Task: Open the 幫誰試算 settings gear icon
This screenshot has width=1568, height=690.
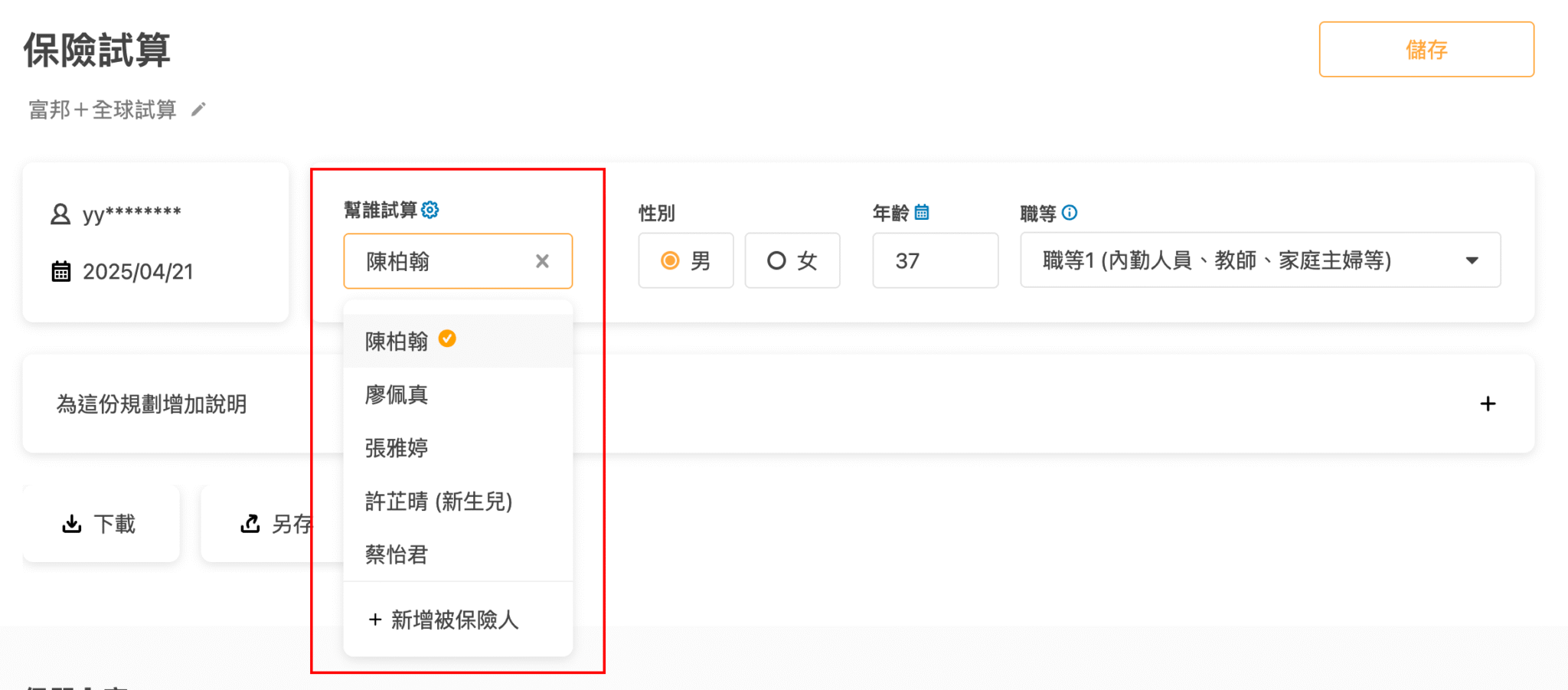Action: pyautogui.click(x=431, y=209)
